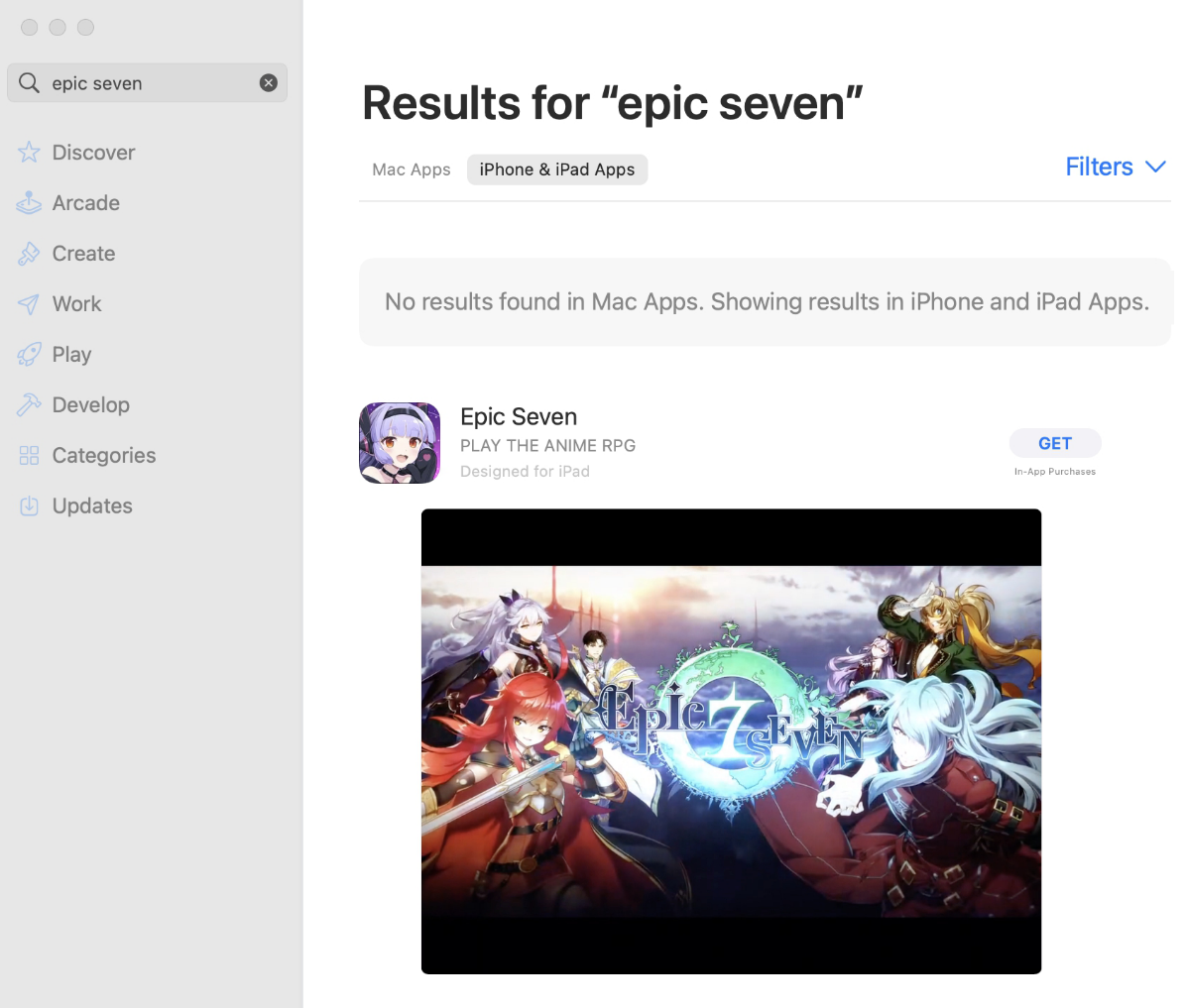Viewport: 1186px width, 1008px height.
Task: Get the Epic Seven app
Action: pyautogui.click(x=1055, y=443)
